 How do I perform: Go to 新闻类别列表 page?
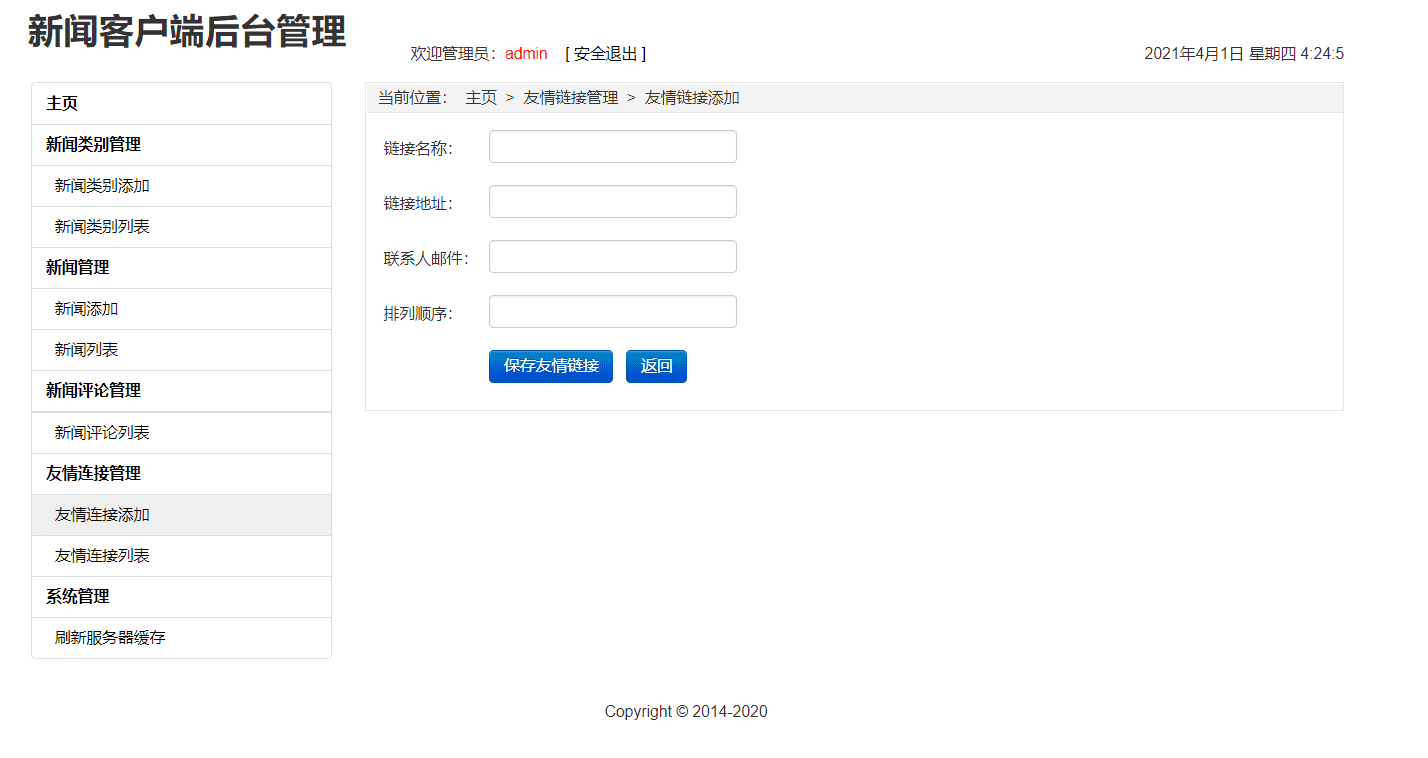(181, 227)
